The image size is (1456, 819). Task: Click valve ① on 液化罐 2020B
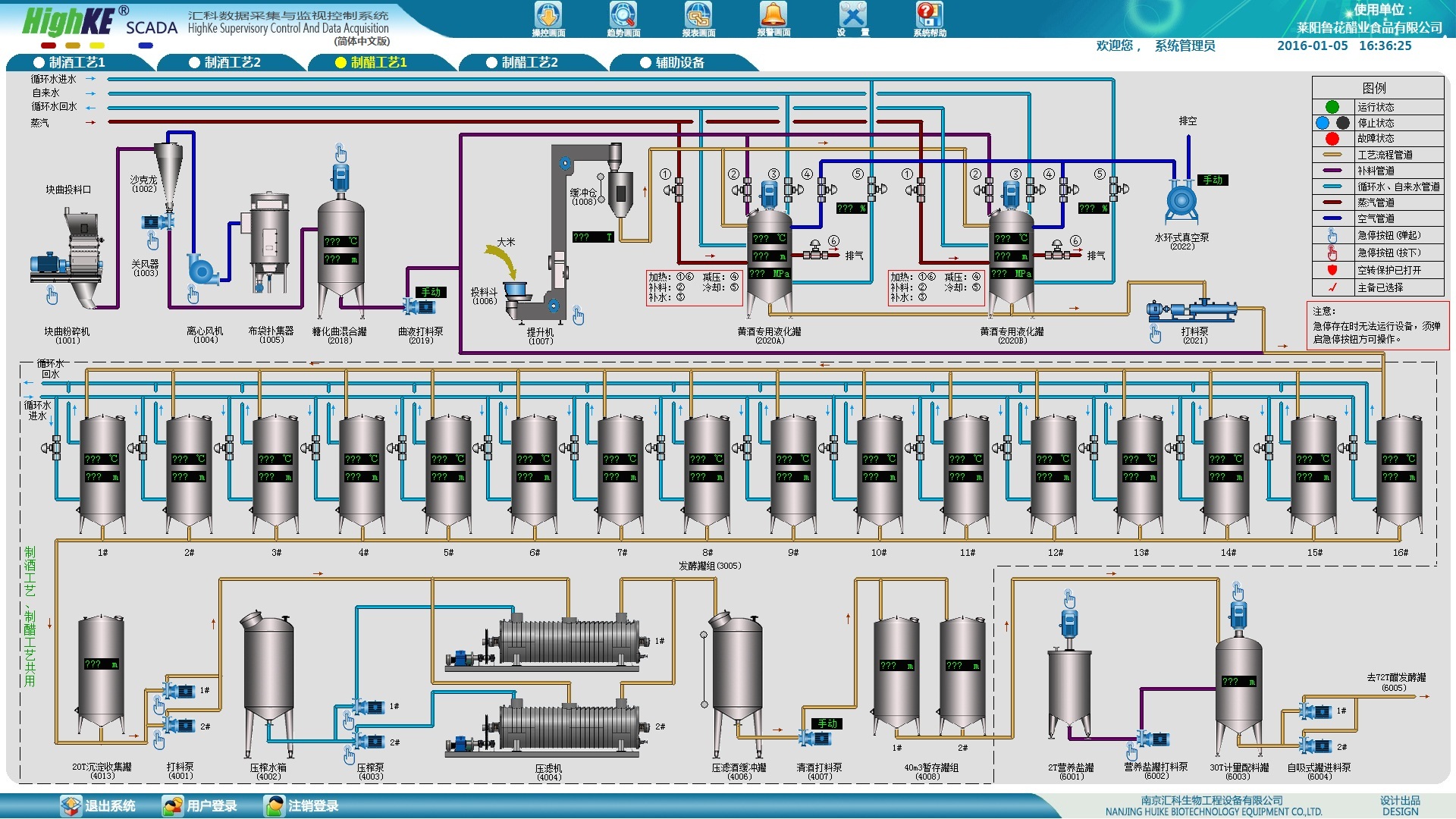point(916,189)
